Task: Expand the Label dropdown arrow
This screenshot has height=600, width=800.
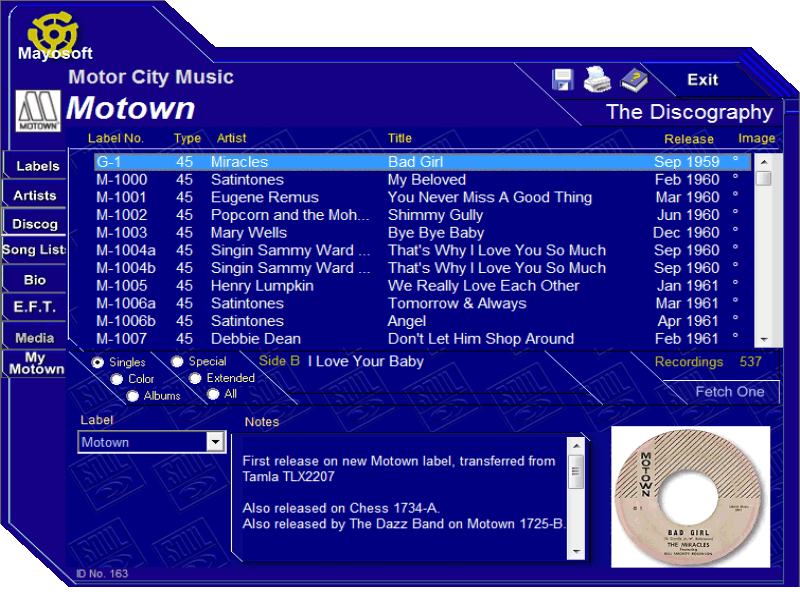Action: 216,442
